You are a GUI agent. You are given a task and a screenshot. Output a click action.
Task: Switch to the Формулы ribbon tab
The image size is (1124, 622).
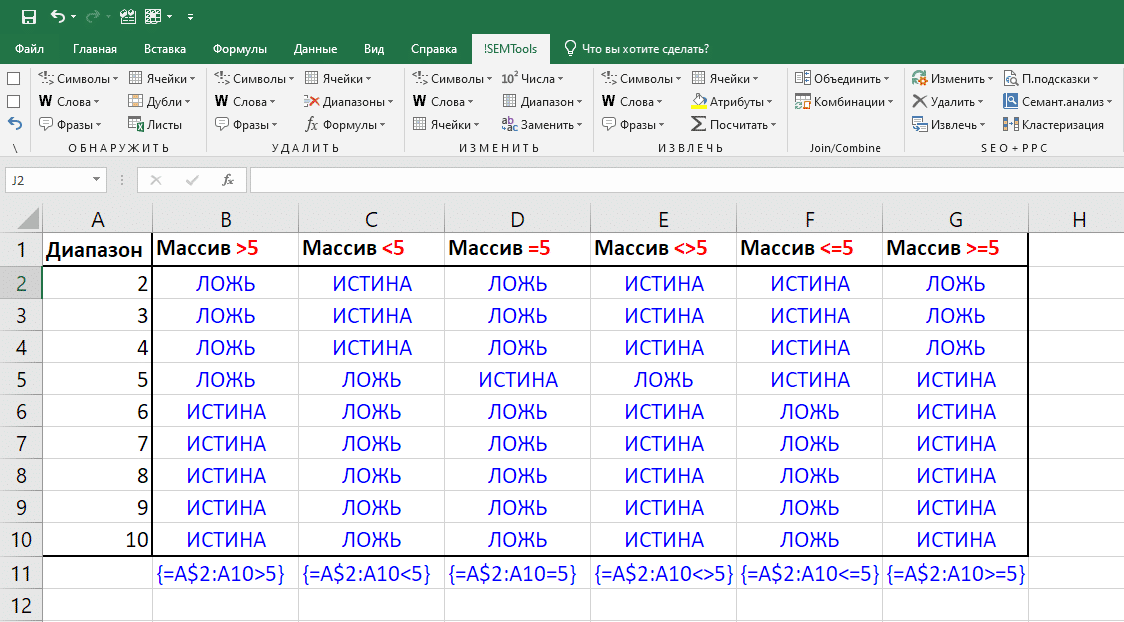click(239, 49)
